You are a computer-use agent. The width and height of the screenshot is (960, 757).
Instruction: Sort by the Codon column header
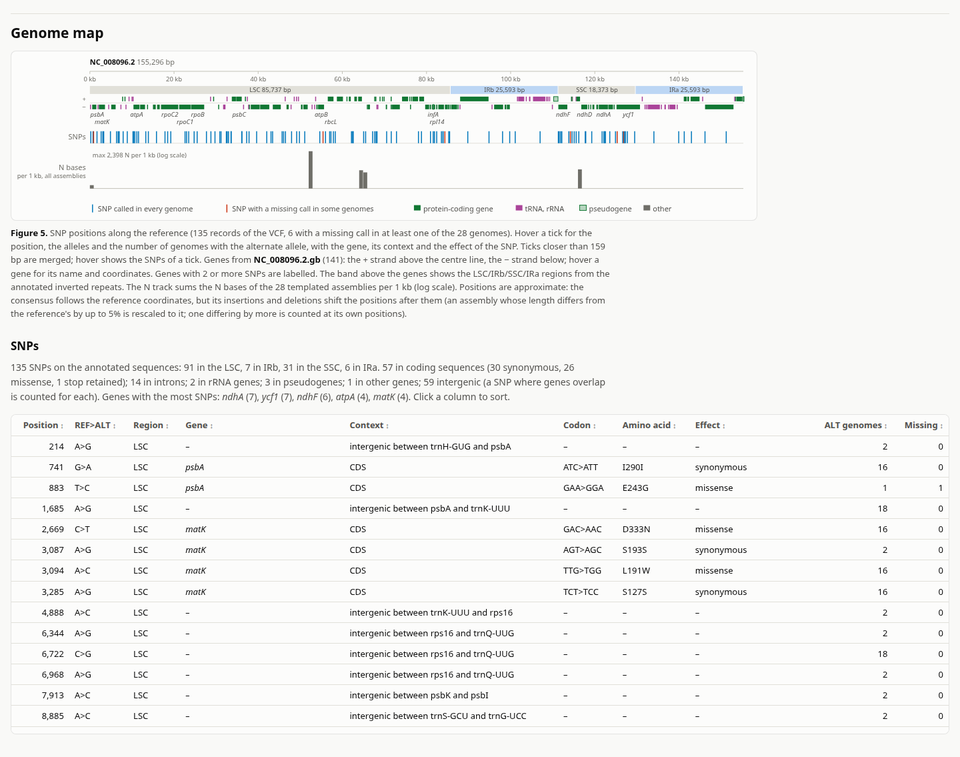pos(579,425)
